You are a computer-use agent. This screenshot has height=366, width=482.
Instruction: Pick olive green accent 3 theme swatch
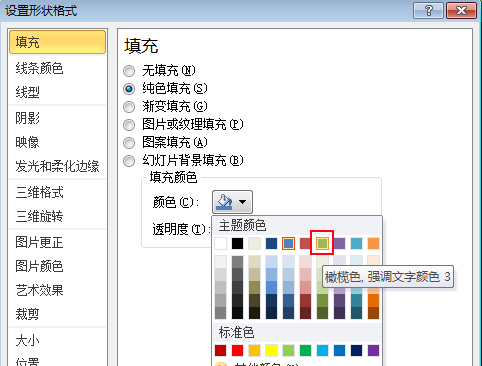[x=322, y=244]
